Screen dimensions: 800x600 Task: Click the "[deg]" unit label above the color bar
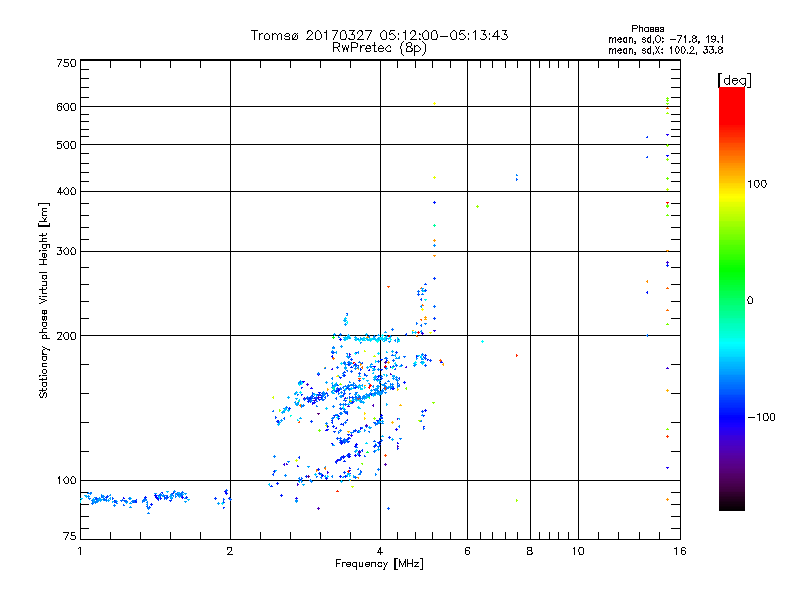734,80
